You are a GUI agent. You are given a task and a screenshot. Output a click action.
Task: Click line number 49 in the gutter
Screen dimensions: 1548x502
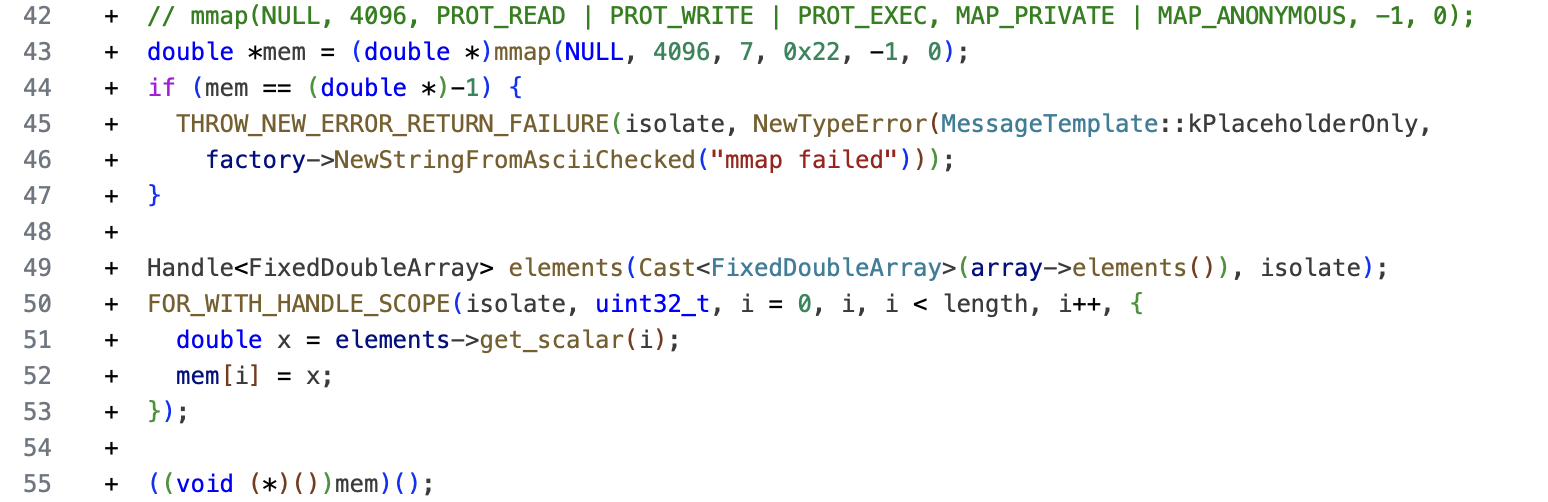(36, 268)
